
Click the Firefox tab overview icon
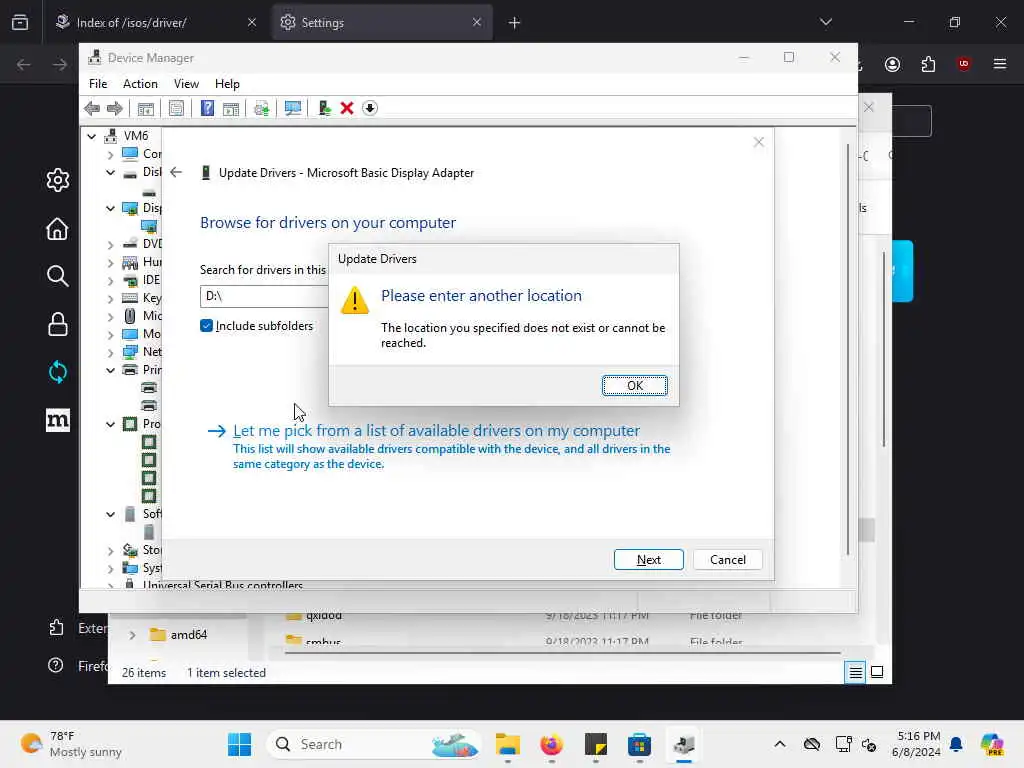20,22
